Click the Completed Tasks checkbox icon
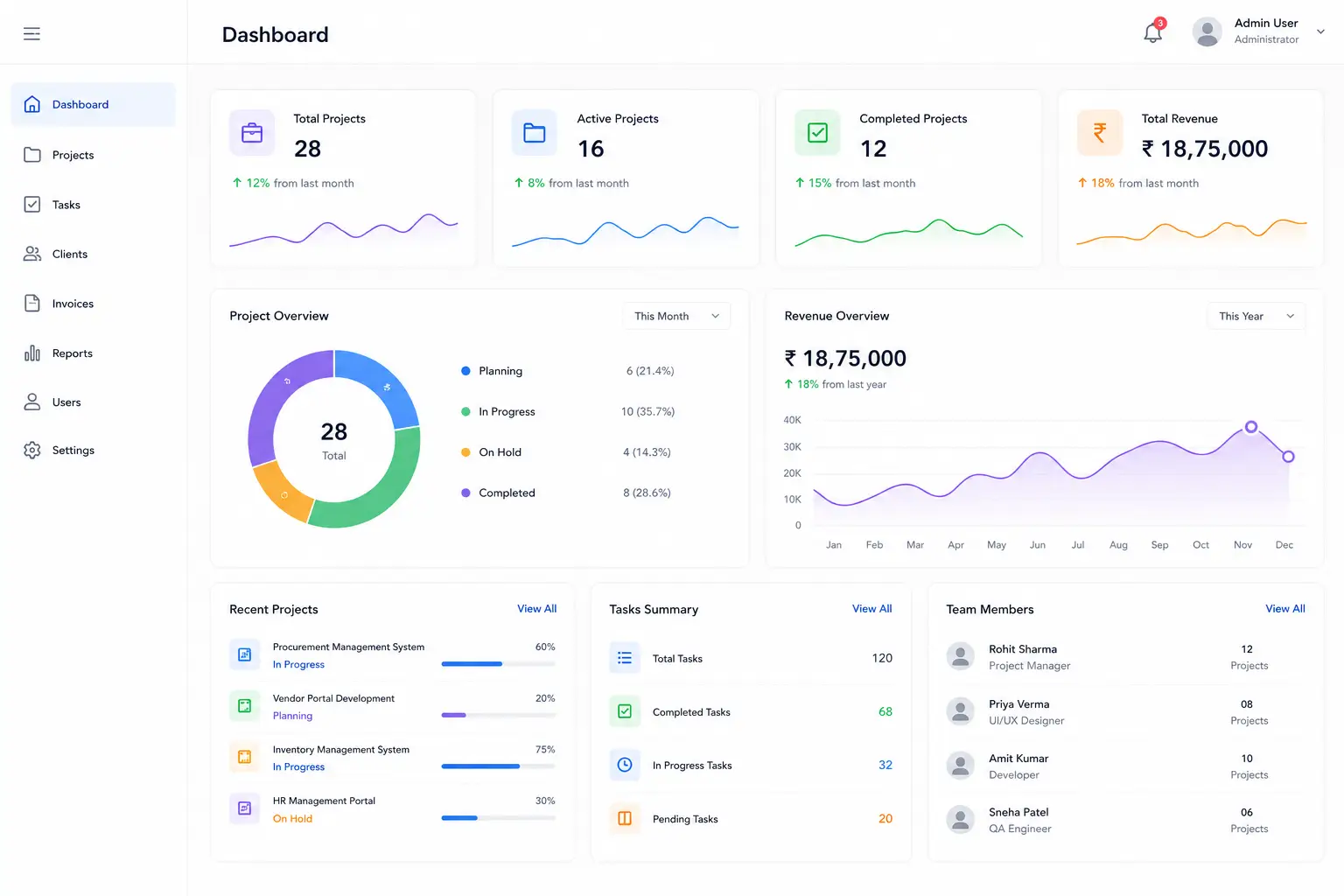Screen dimensions: 1344x896 coord(625,711)
